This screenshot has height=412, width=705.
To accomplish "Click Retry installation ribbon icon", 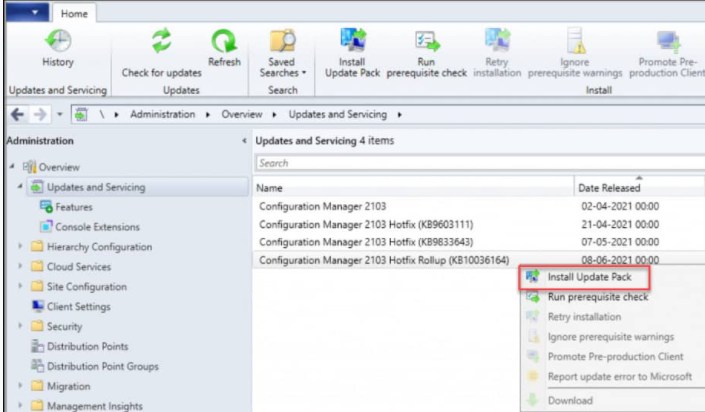I will point(497,40).
